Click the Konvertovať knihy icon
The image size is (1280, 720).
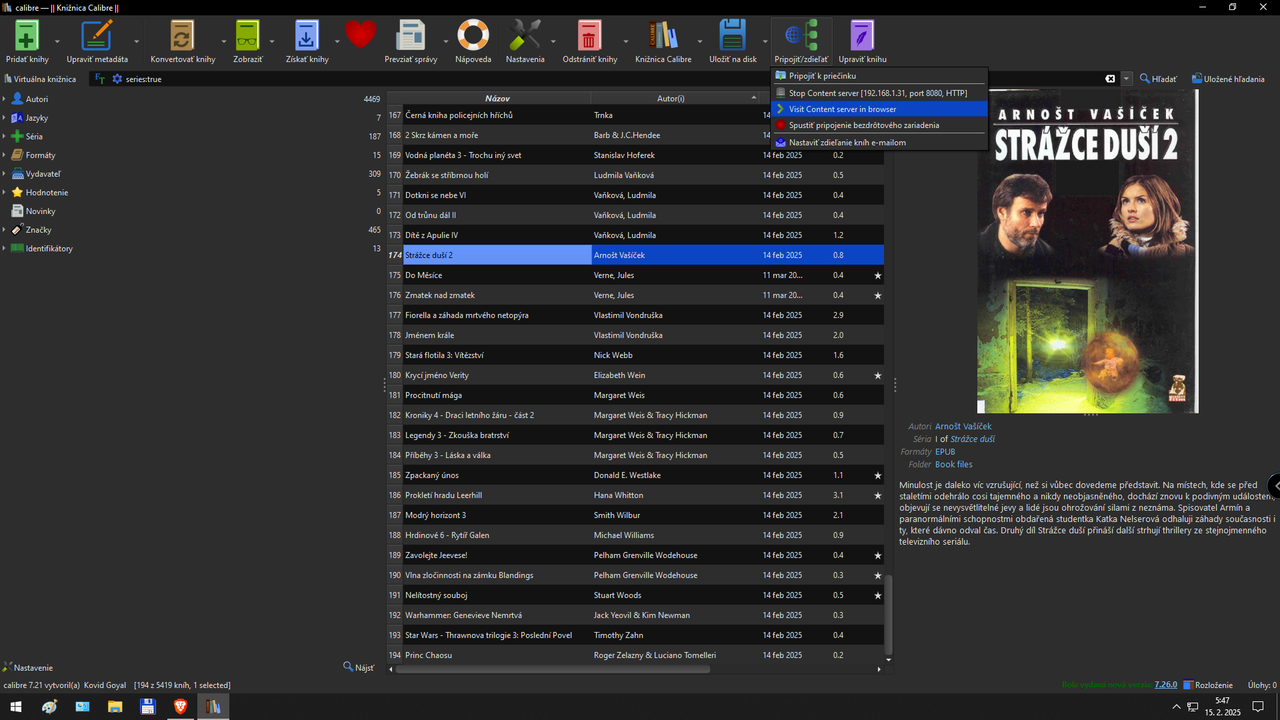tap(182, 36)
